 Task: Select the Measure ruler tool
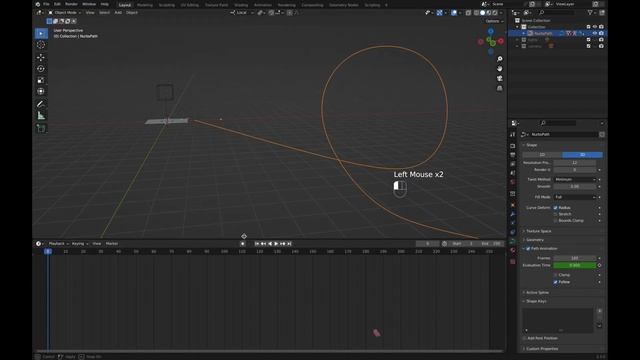[x=41, y=116]
